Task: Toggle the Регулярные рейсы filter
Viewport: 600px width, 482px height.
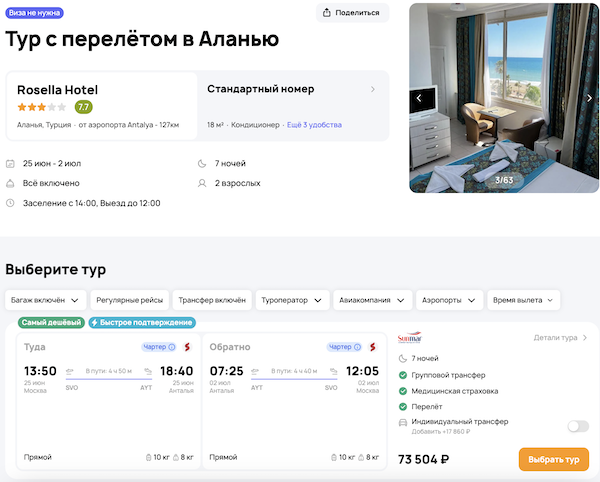Action: [129, 300]
